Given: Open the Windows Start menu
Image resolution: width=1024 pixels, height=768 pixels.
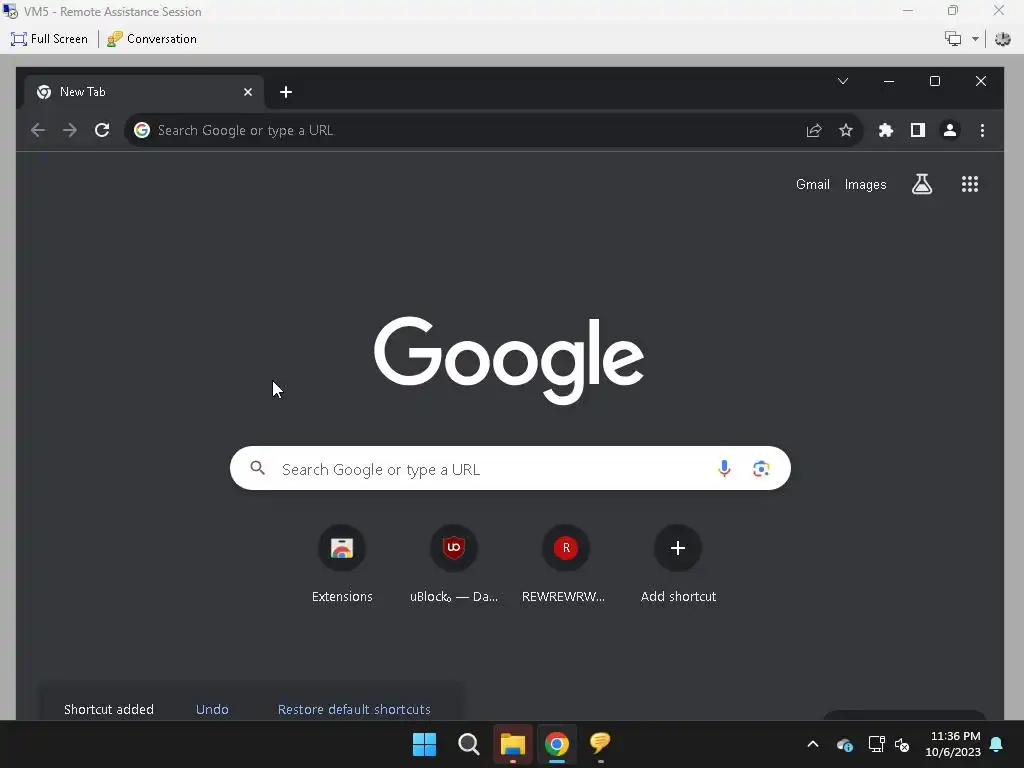Looking at the screenshot, I should (x=424, y=744).
